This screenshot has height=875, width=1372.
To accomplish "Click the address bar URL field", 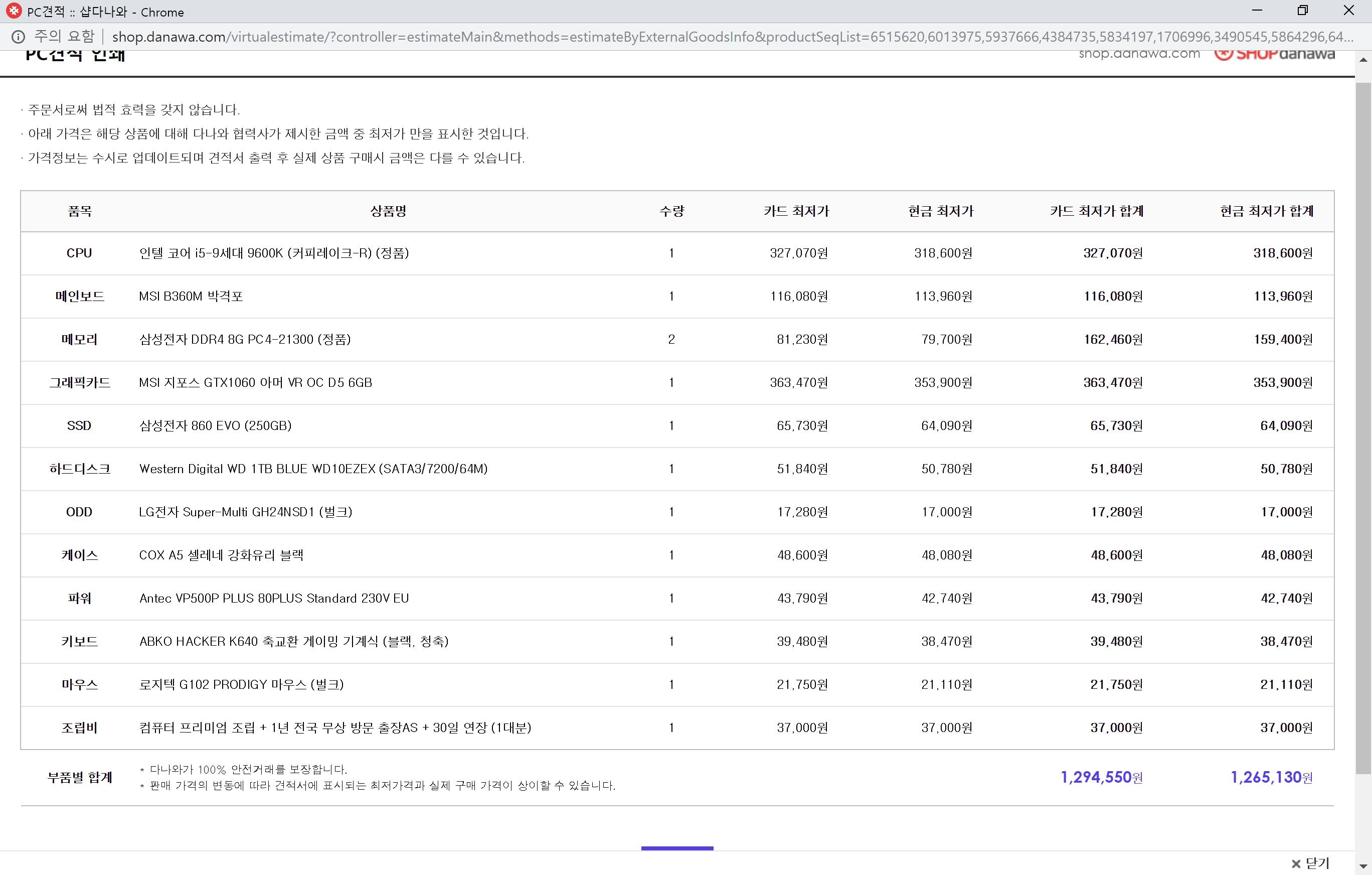I will pos(732,37).
